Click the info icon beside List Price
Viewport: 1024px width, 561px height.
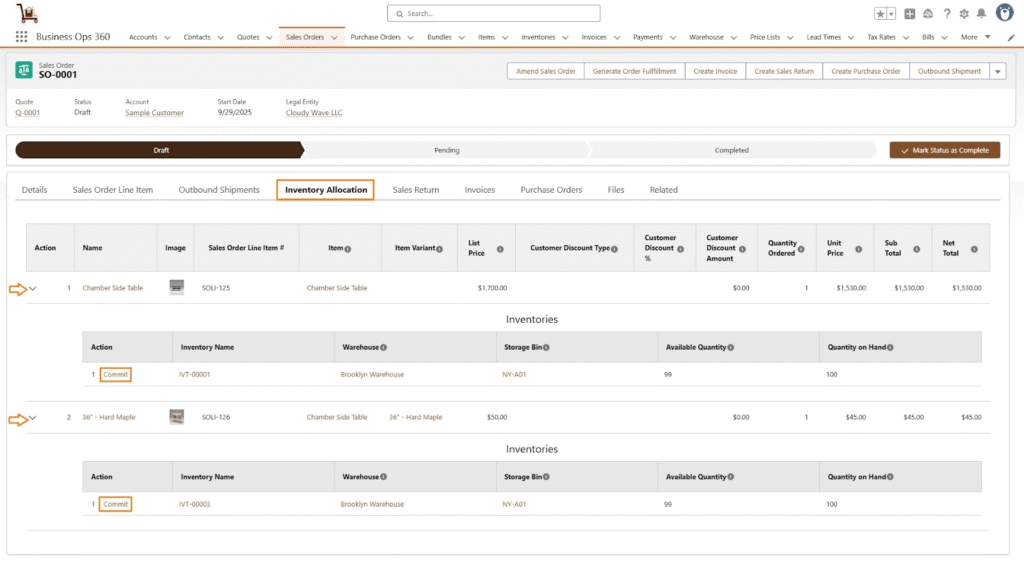[x=500, y=248]
